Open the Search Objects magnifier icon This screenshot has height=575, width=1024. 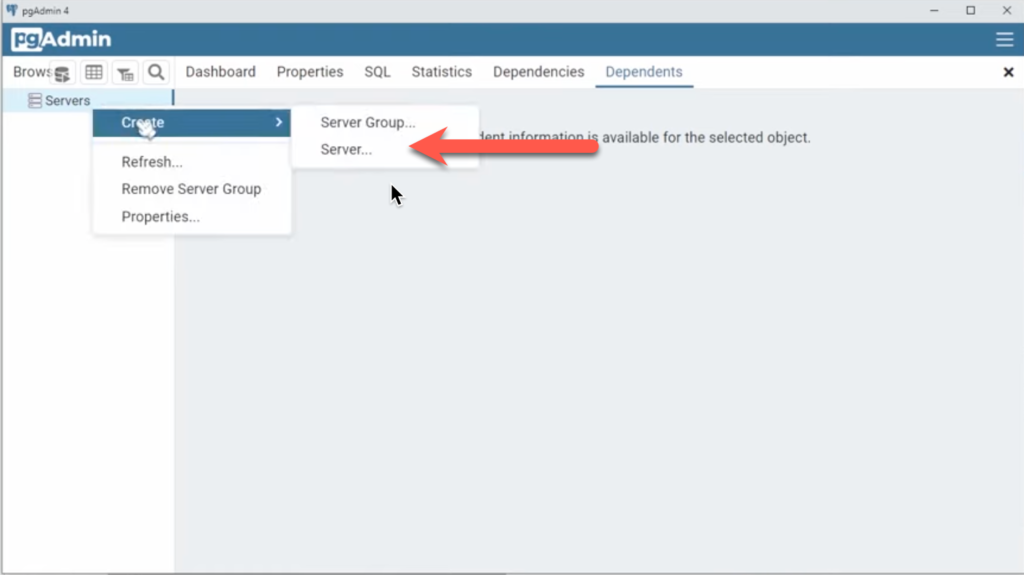coord(156,73)
